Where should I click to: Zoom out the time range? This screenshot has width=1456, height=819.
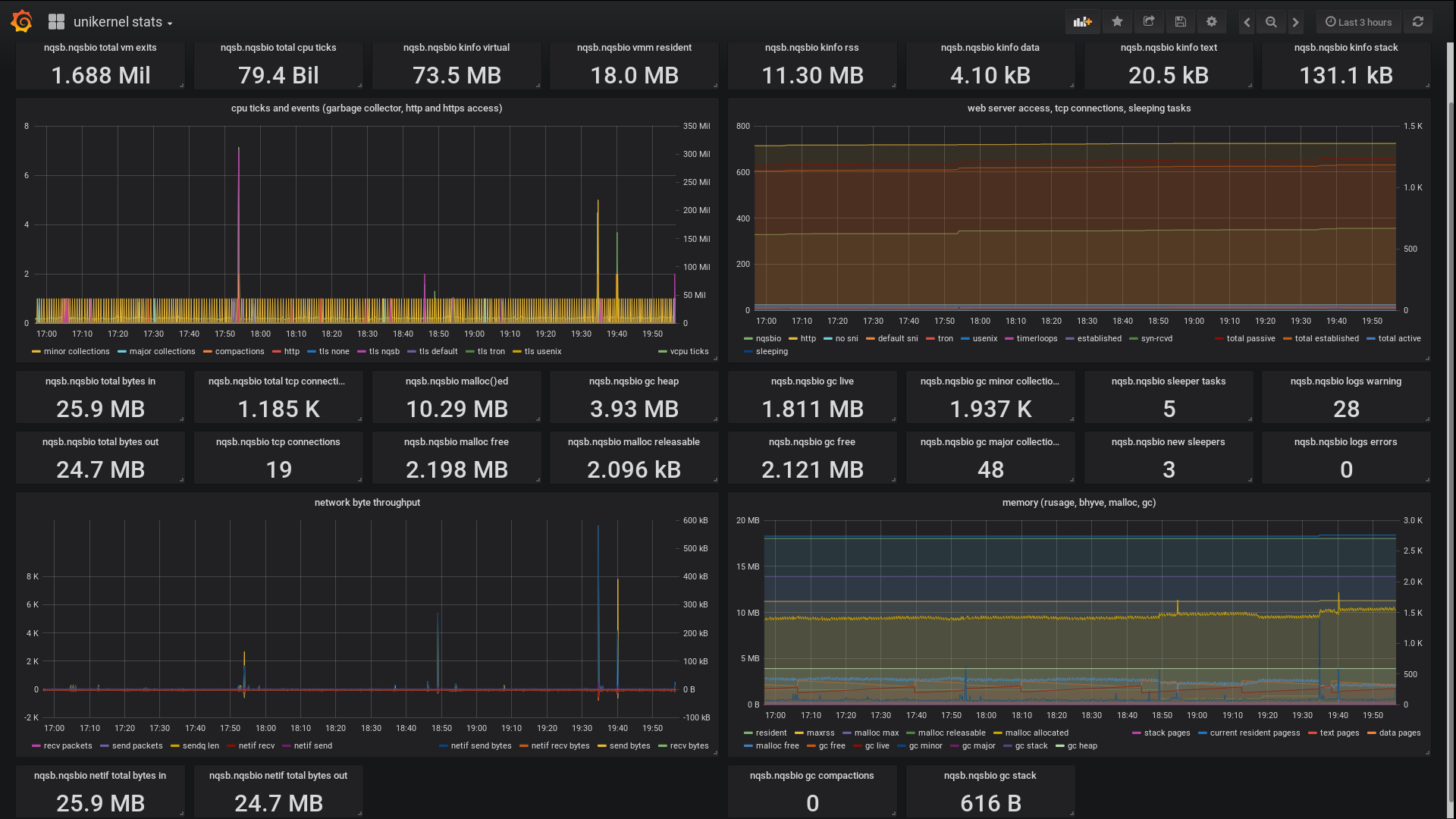click(1271, 22)
